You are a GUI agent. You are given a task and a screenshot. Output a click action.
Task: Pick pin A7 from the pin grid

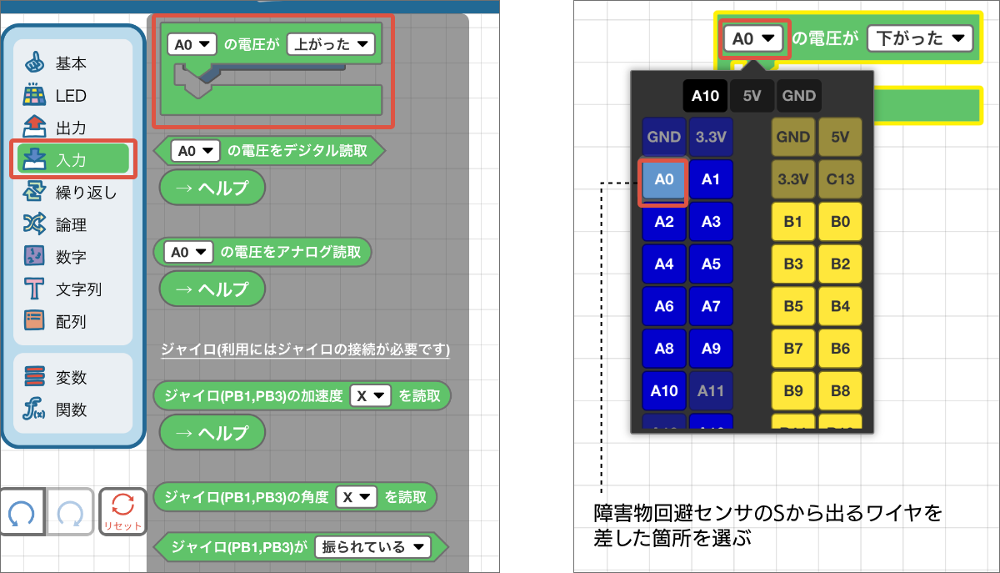711,306
